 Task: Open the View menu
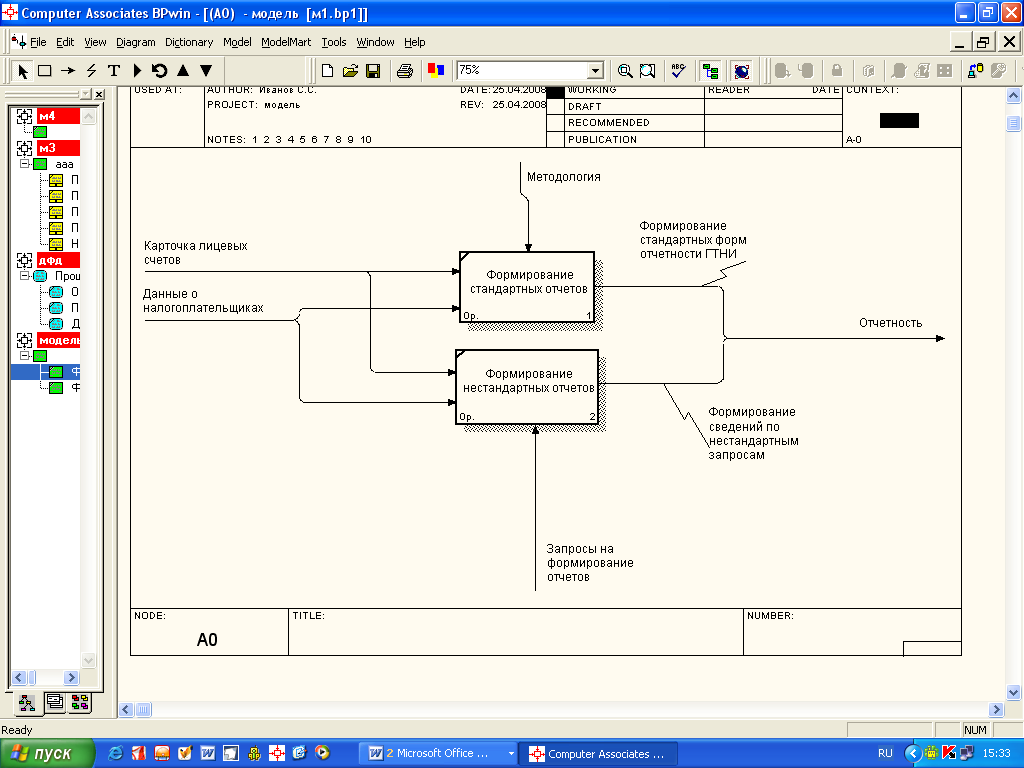tap(95, 42)
